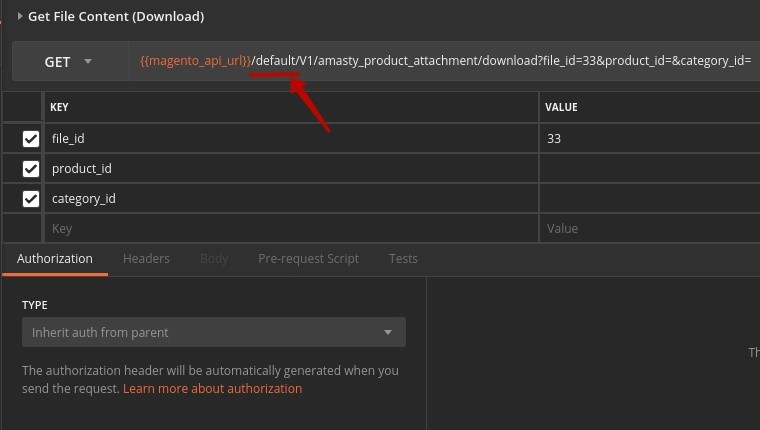The image size is (760, 430).
Task: Select the category_id key cell
Action: [290, 199]
